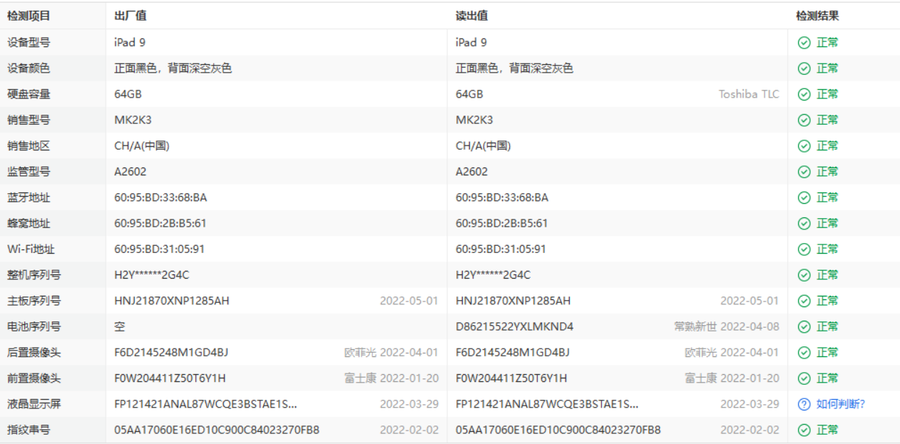
Task: Click the check icon for 电池序列号 row
Action: click(803, 327)
